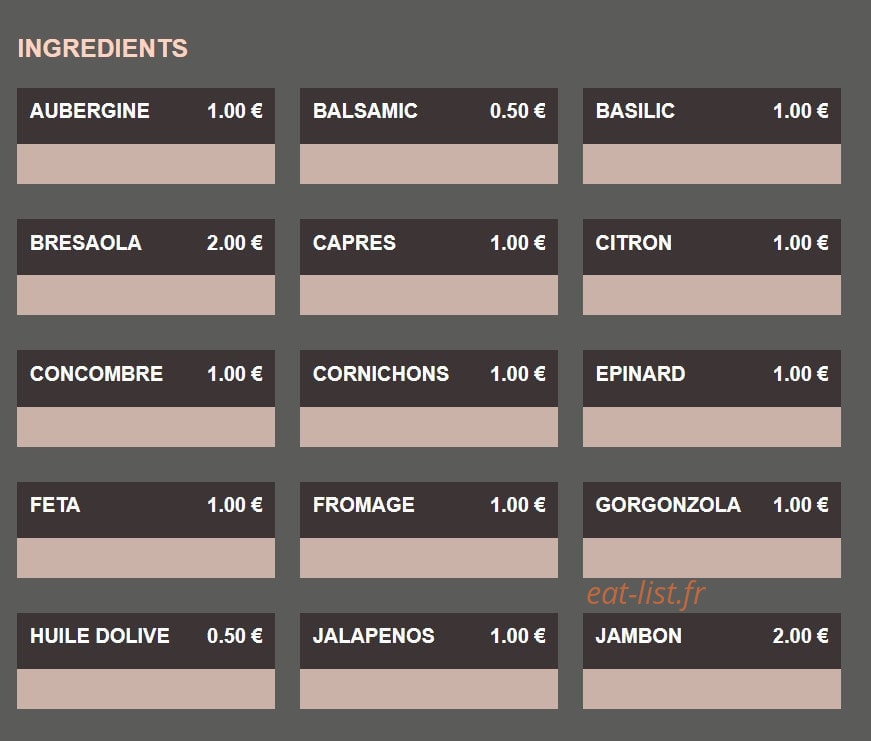This screenshot has height=741, width=871.
Task: Click the beige area under AUBERGINE
Action: (146, 164)
